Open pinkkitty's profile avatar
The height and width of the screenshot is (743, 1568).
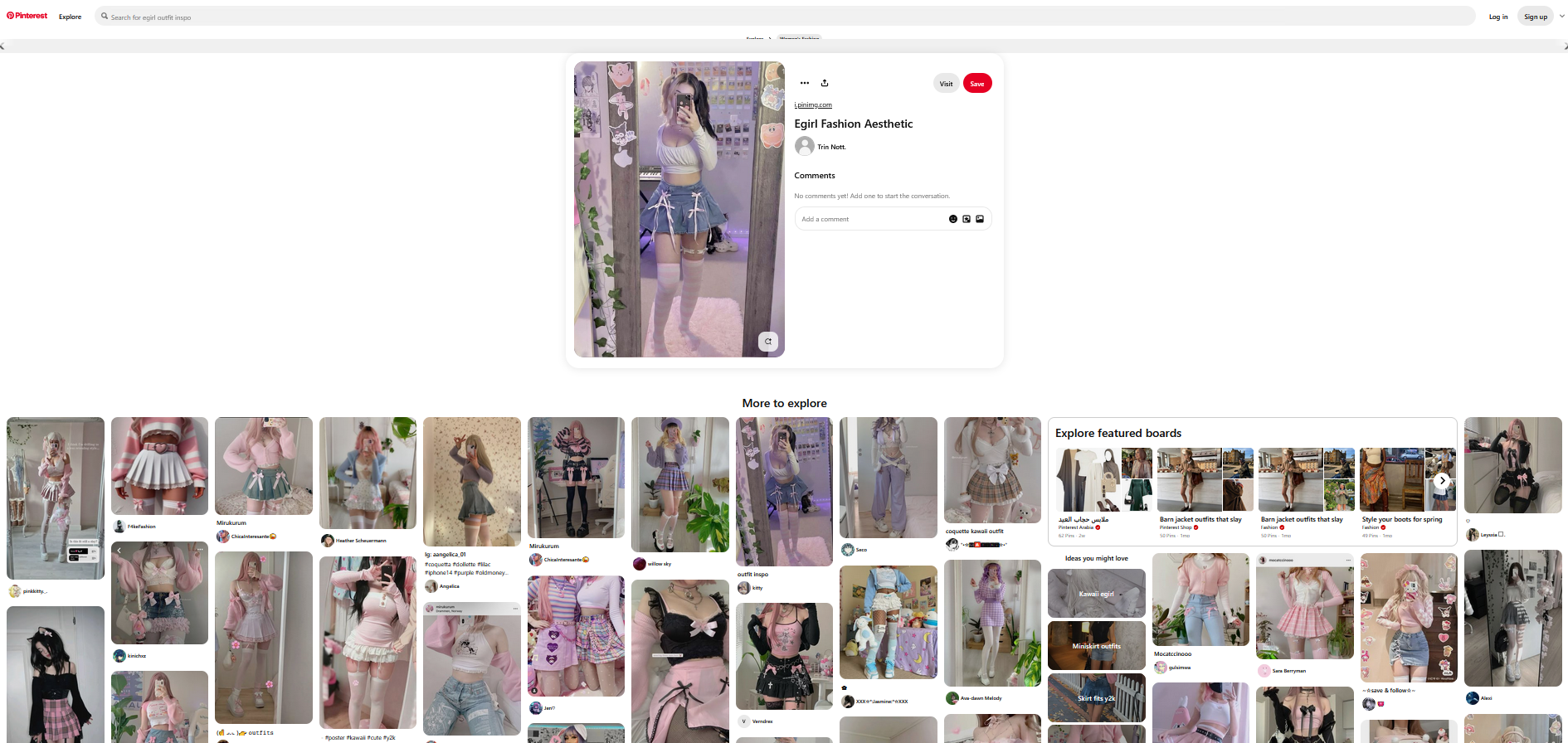[x=15, y=591]
